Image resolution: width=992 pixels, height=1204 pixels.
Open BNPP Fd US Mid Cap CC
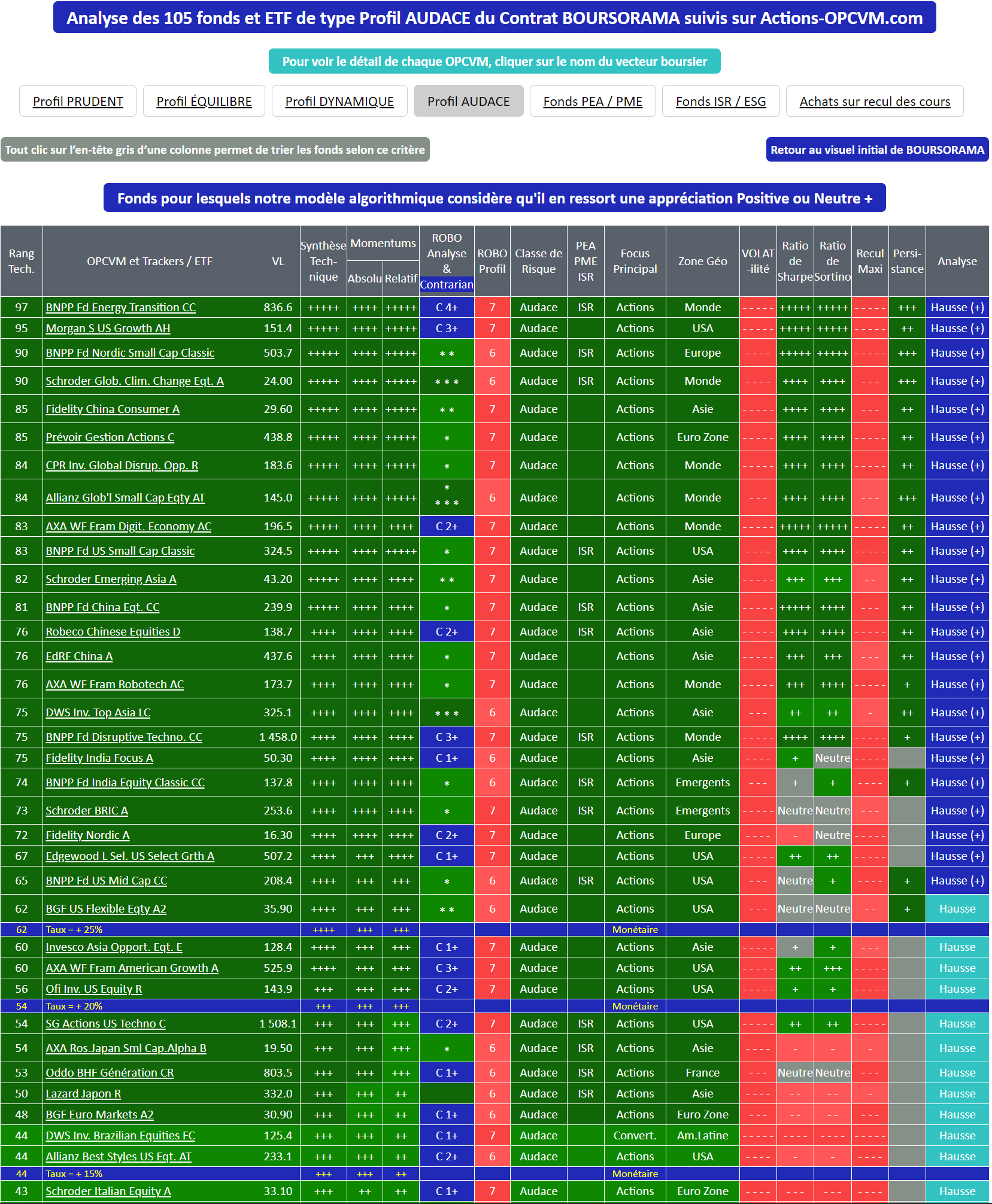tap(107, 881)
